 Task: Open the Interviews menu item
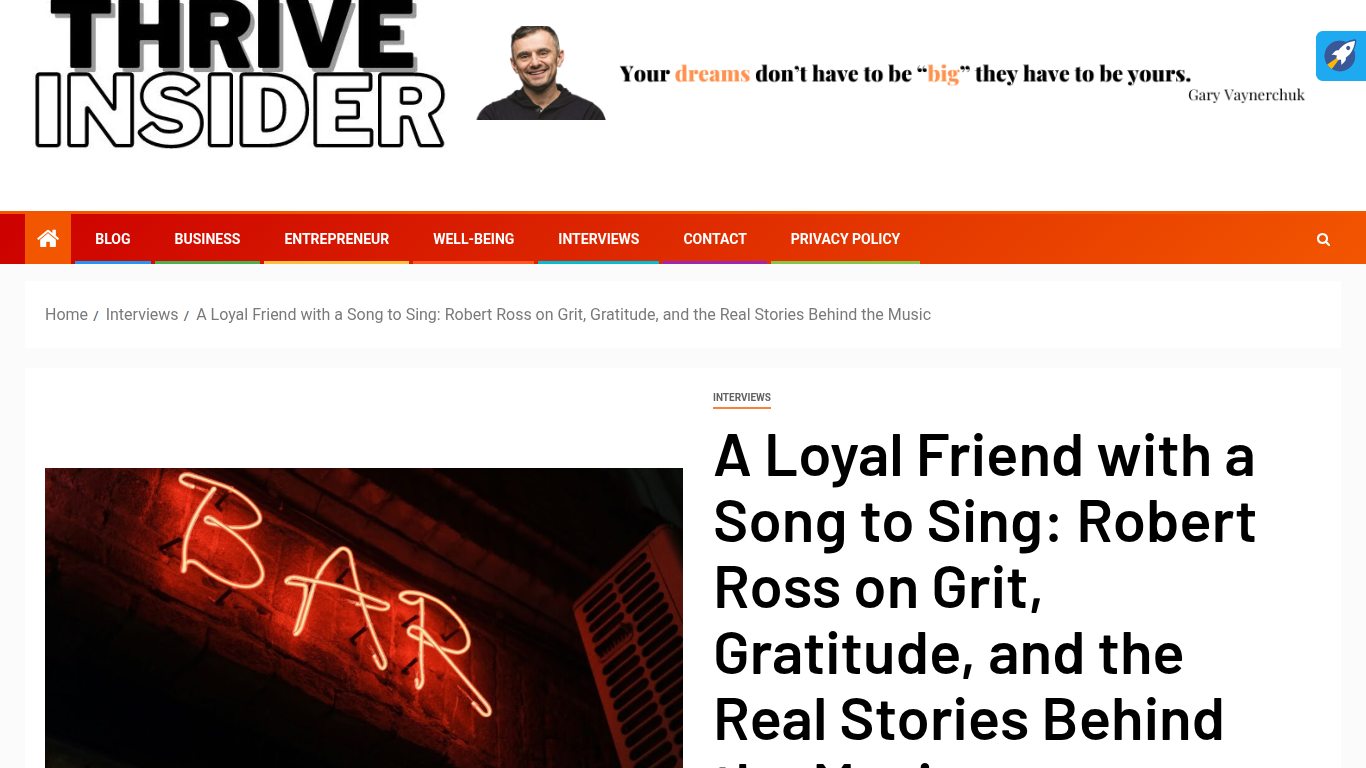pyautogui.click(x=598, y=239)
